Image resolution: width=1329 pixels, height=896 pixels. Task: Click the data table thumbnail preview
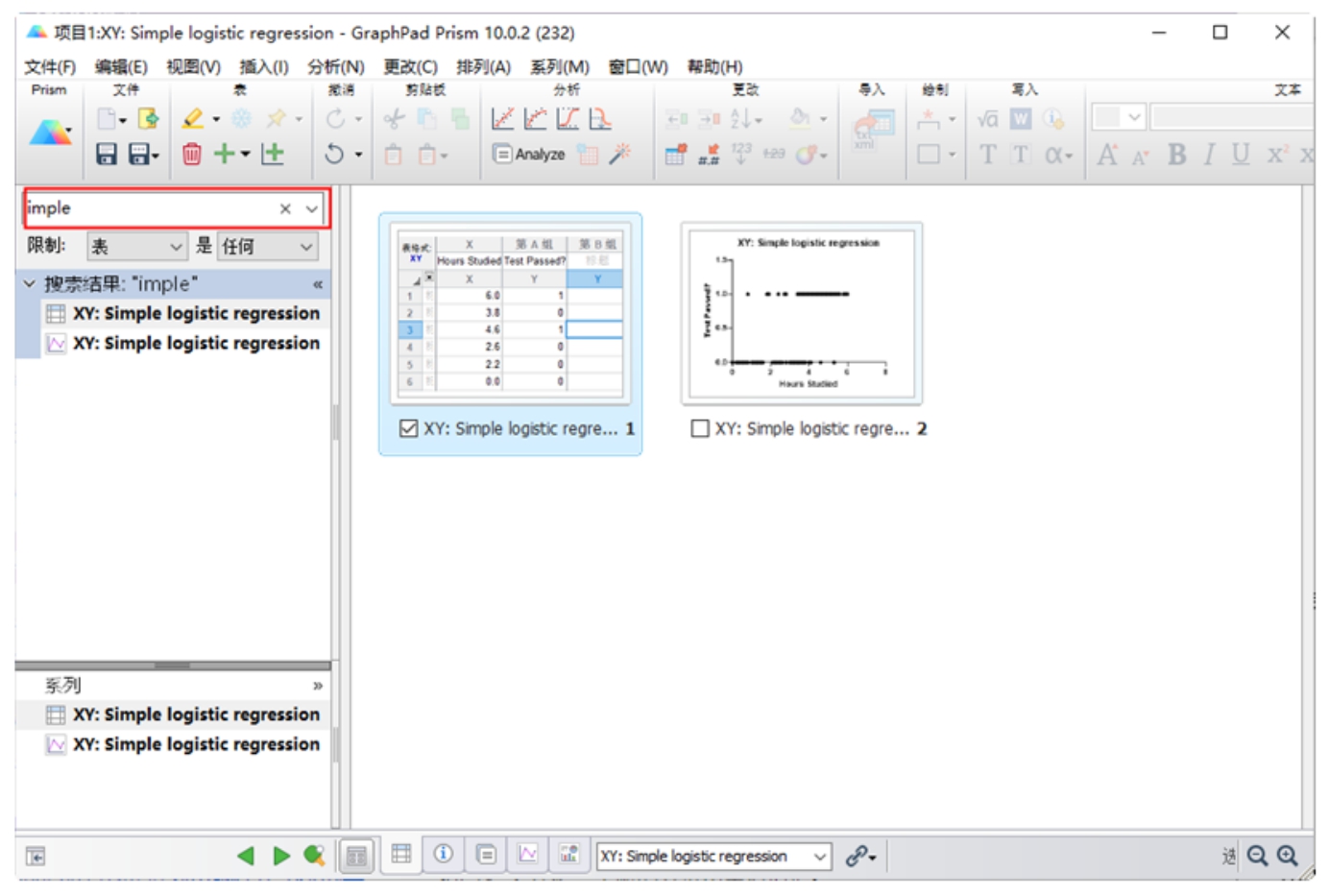click(x=511, y=314)
